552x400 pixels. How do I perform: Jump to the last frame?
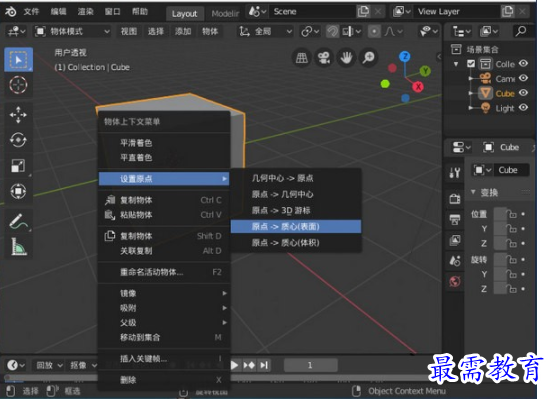264,365
